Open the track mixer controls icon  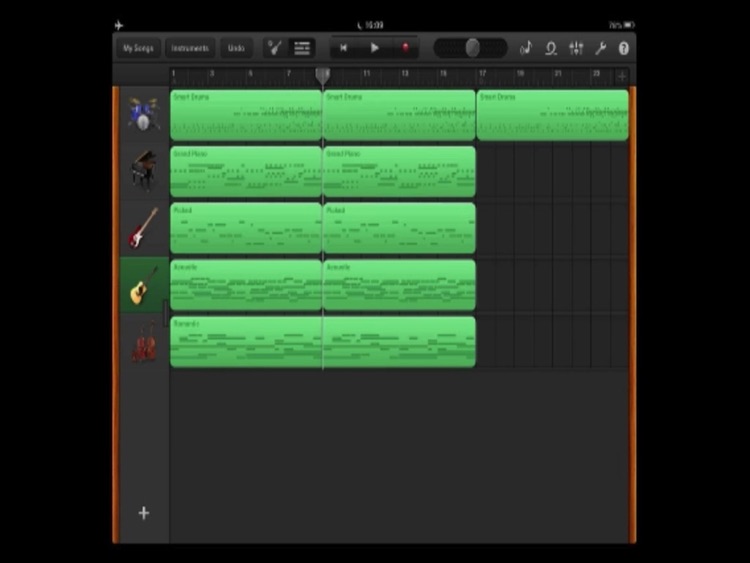click(x=576, y=48)
